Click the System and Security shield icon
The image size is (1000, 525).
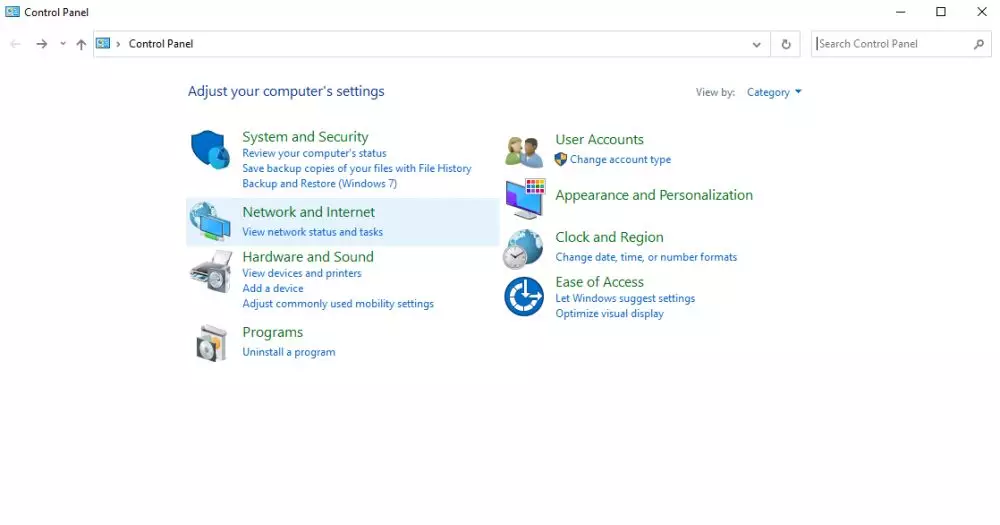(210, 150)
